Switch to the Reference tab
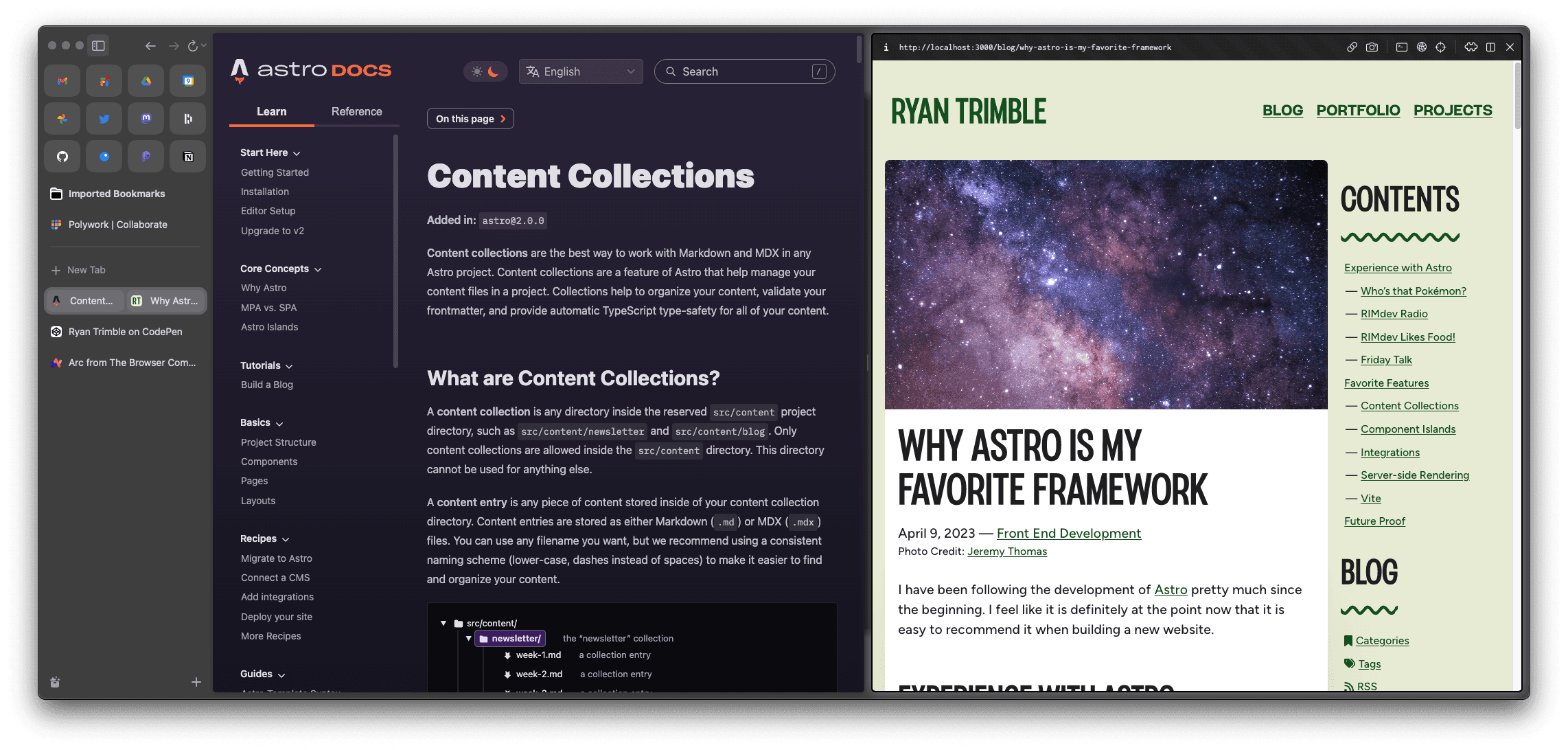 [x=356, y=111]
